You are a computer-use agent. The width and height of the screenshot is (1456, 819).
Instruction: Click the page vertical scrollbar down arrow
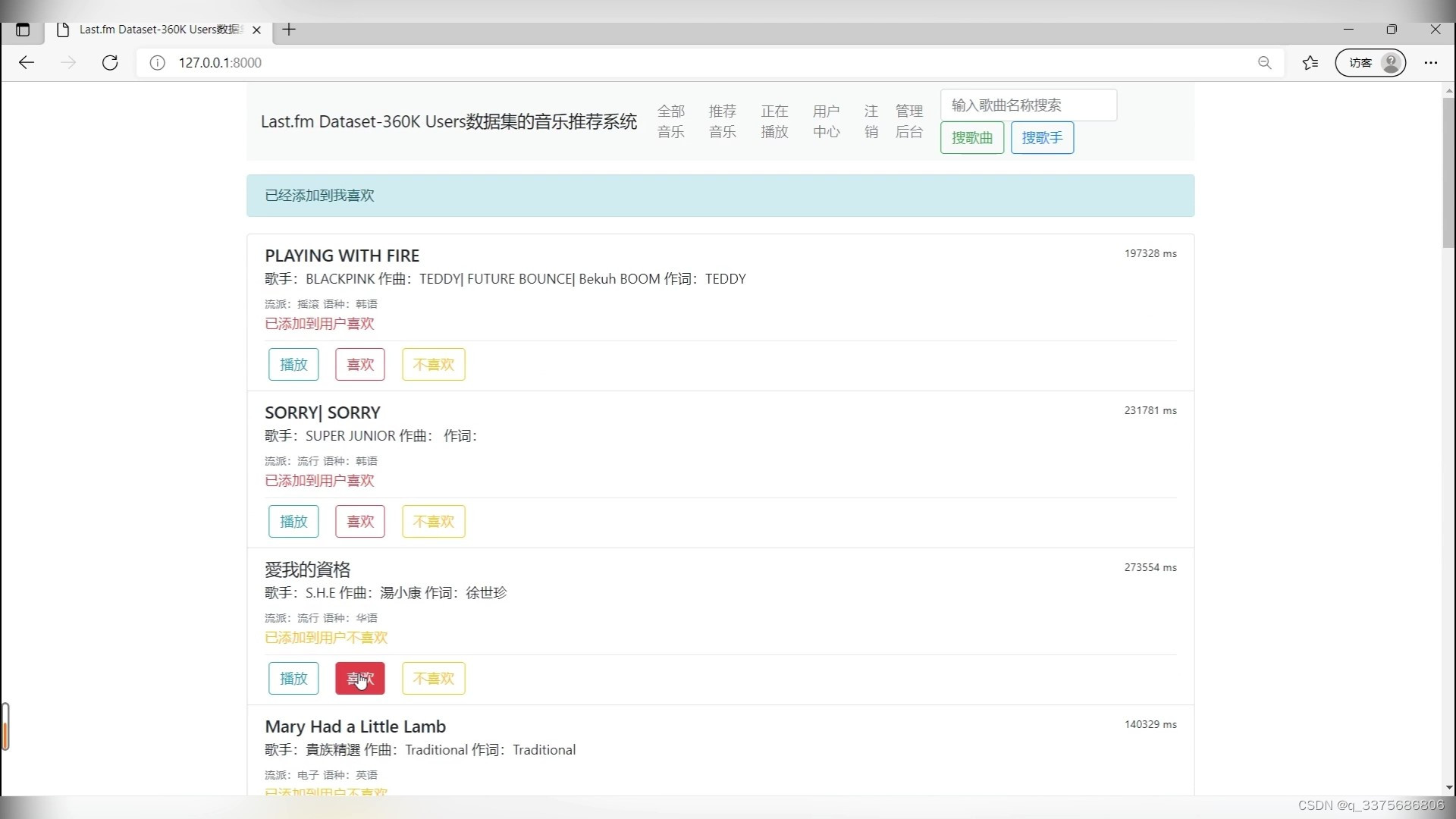1448,787
